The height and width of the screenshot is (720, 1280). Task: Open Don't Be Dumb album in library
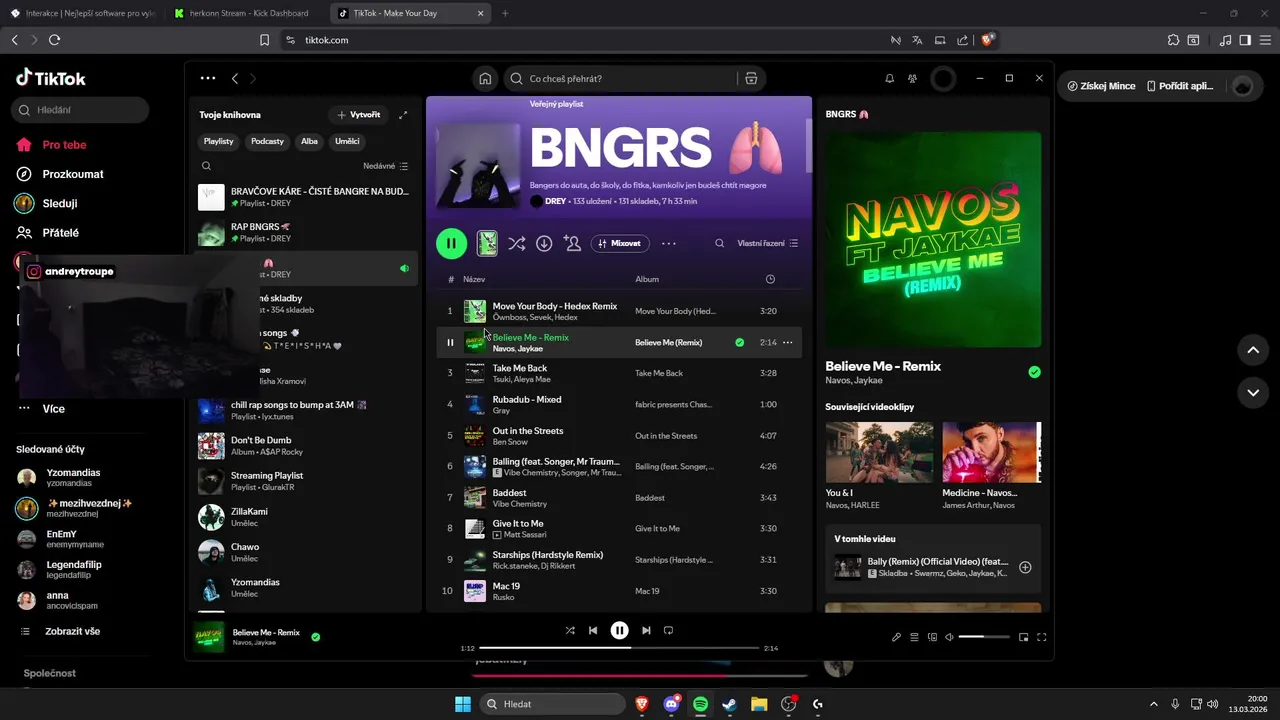click(305, 446)
